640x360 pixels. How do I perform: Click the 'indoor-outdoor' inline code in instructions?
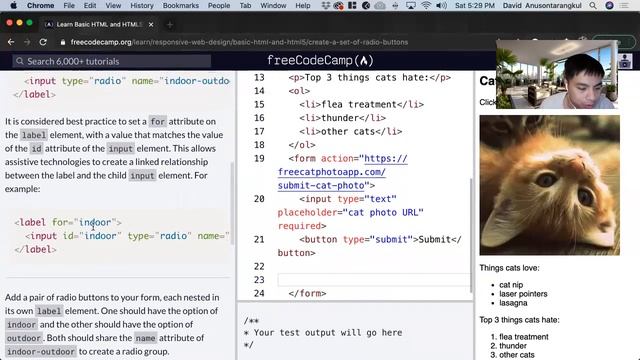[x=41, y=351]
